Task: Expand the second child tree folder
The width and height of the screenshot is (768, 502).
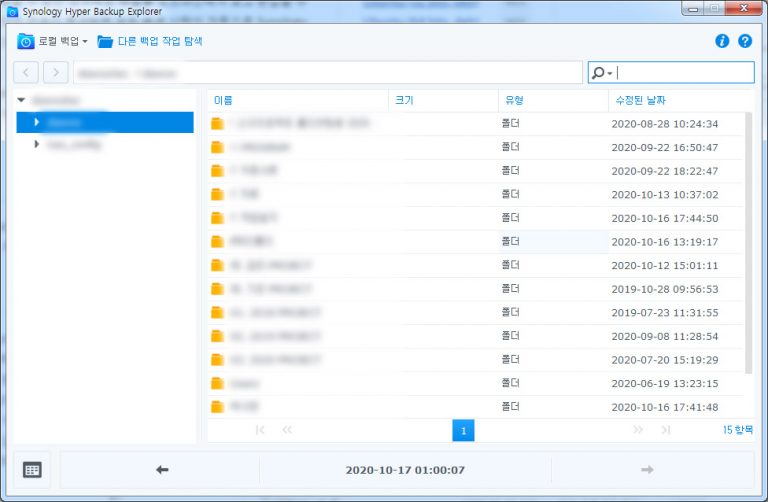Action: click(x=37, y=144)
